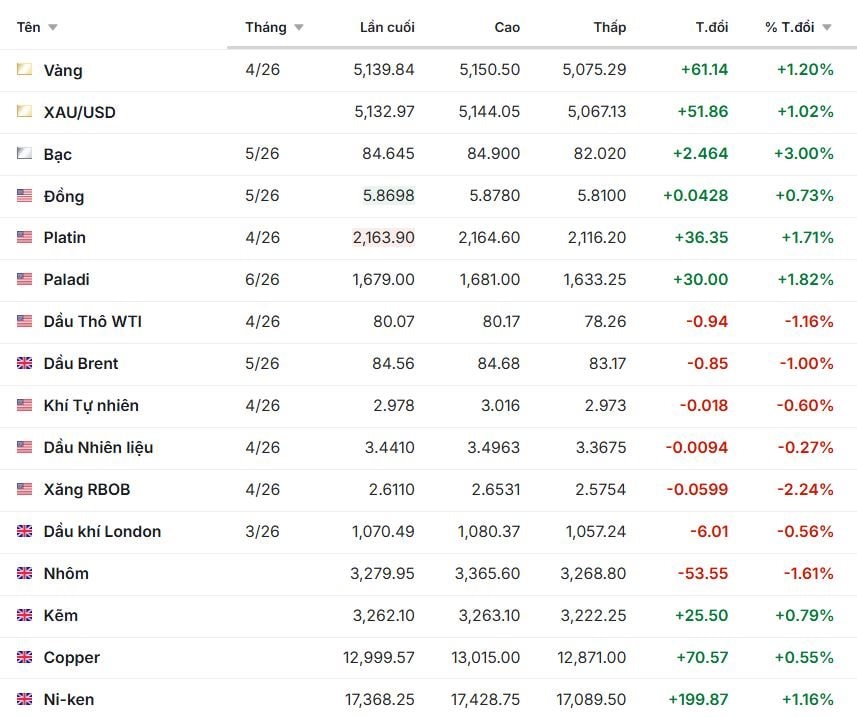Expand the % T.đổi sort arrow
857x718 pixels.
click(x=827, y=28)
